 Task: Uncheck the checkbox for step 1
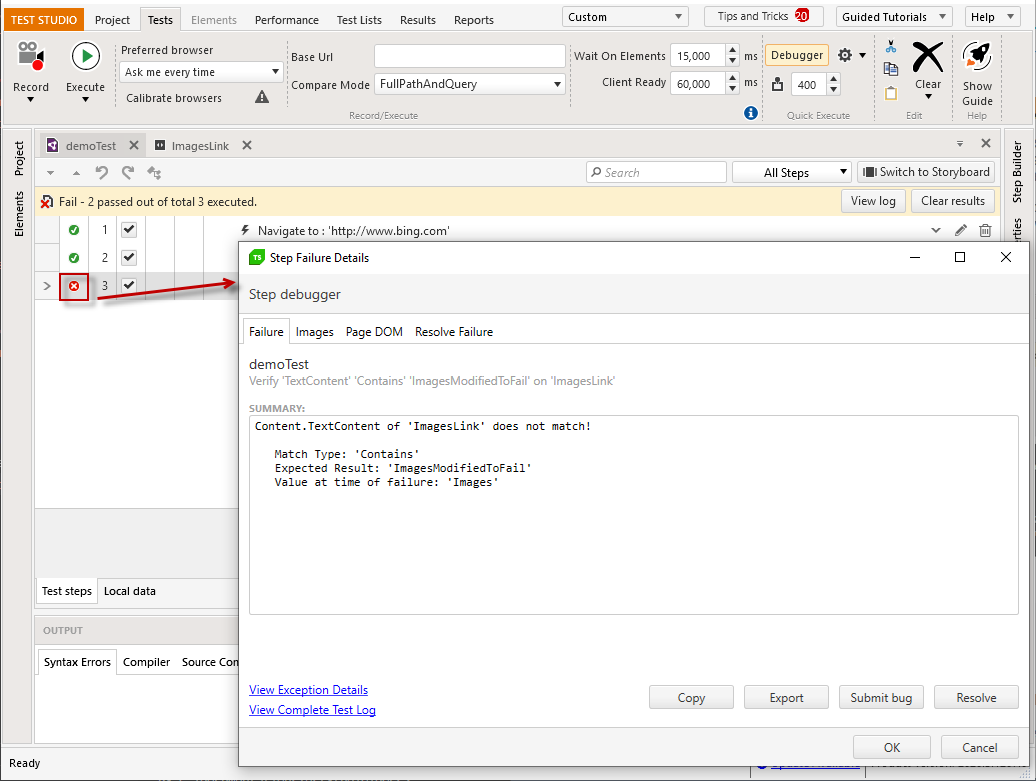(x=129, y=230)
